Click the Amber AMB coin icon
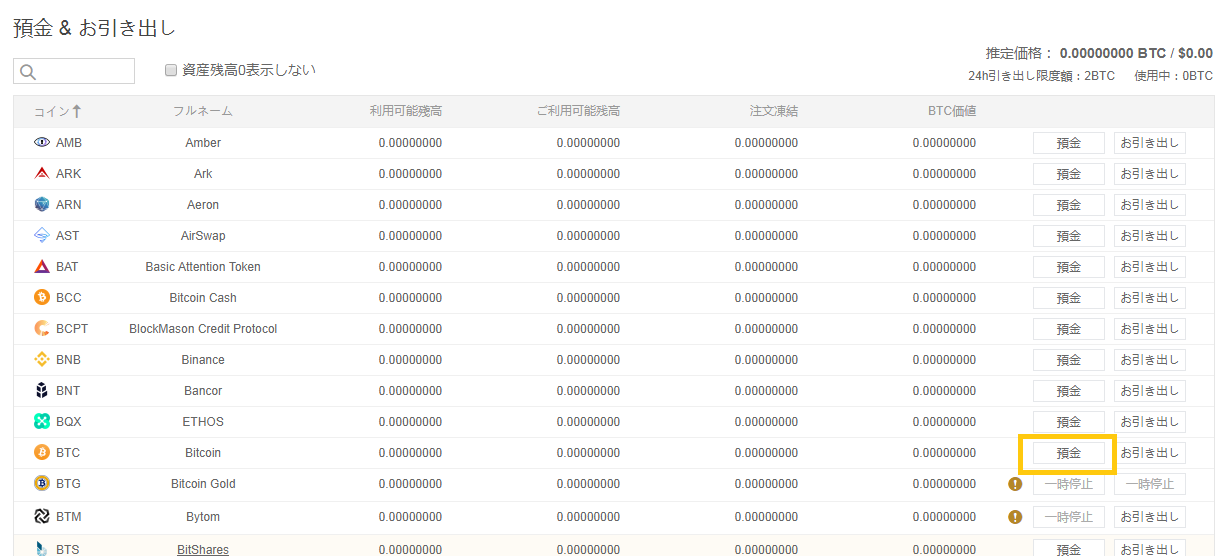This screenshot has width=1225, height=556. click(x=42, y=143)
